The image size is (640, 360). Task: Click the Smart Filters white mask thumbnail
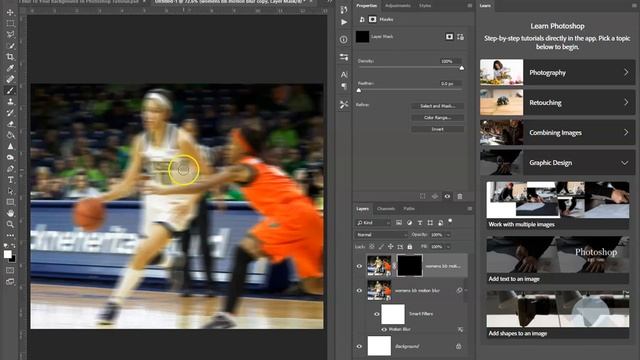pos(393,314)
